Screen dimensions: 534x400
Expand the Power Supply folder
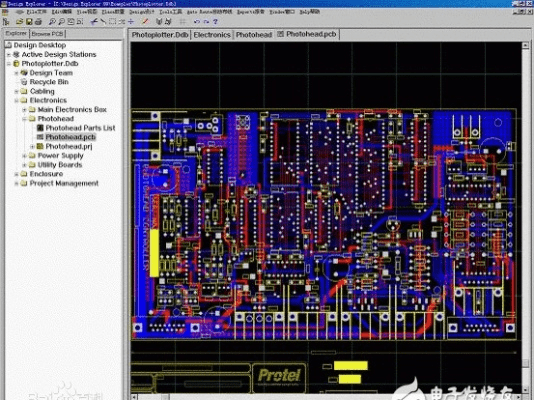[24, 156]
